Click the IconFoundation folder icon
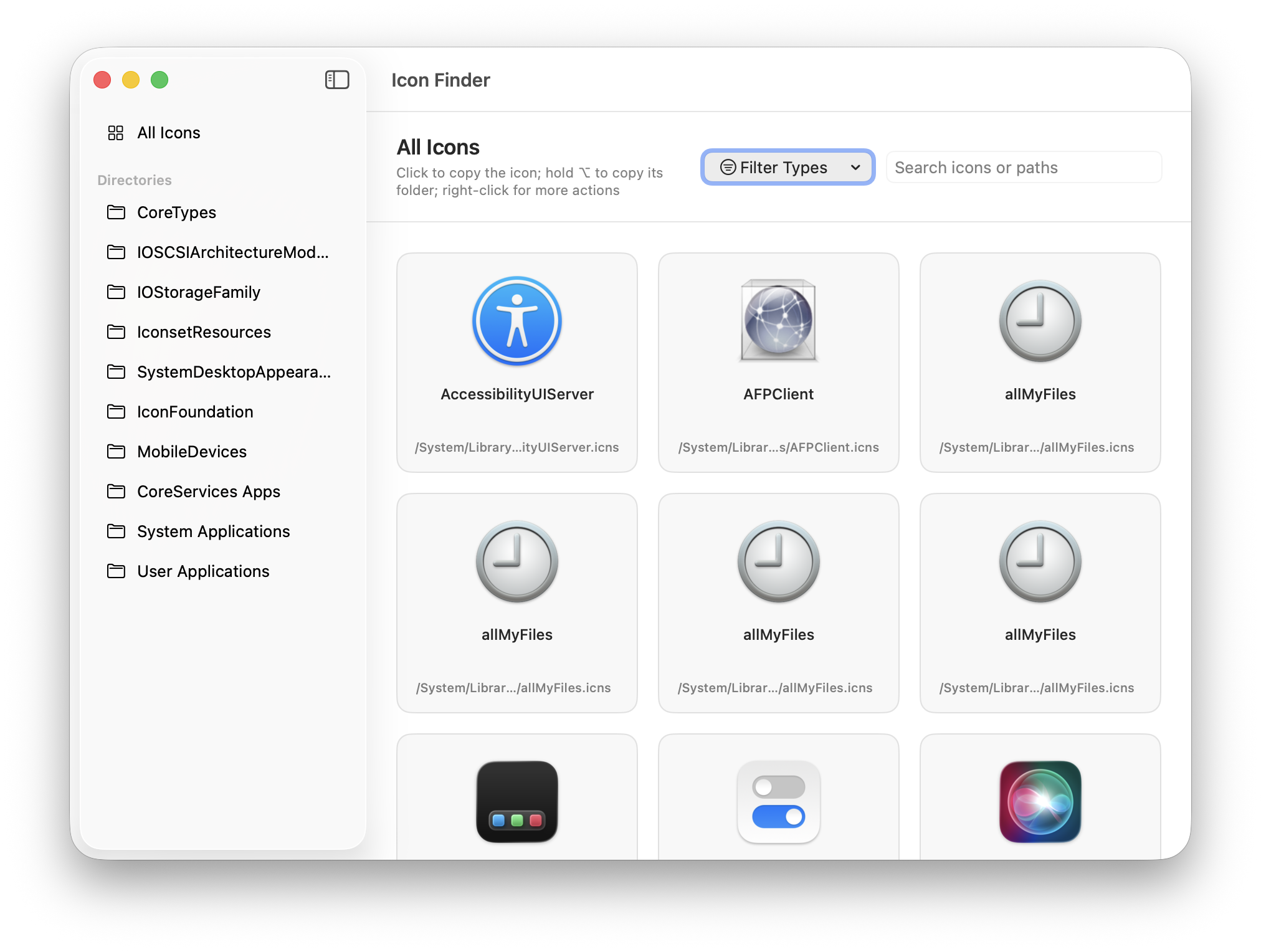The height and width of the screenshot is (952, 1261). (116, 412)
